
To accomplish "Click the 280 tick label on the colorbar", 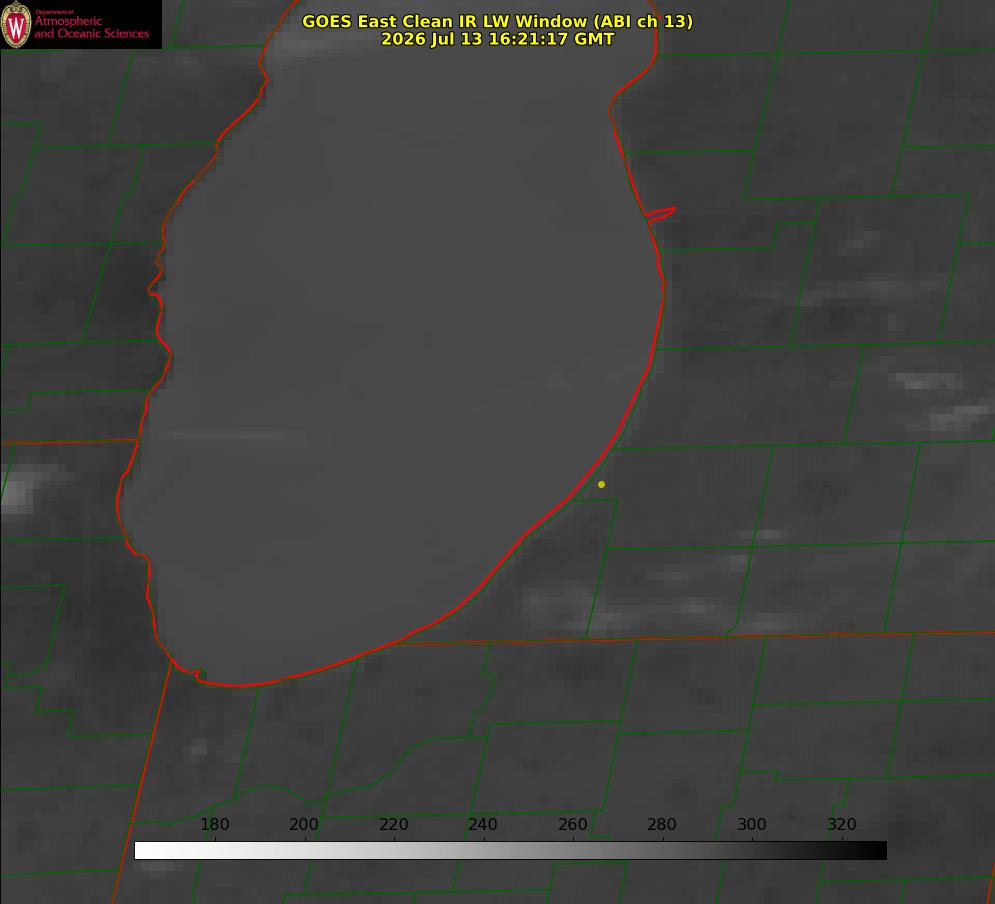I will point(662,824).
